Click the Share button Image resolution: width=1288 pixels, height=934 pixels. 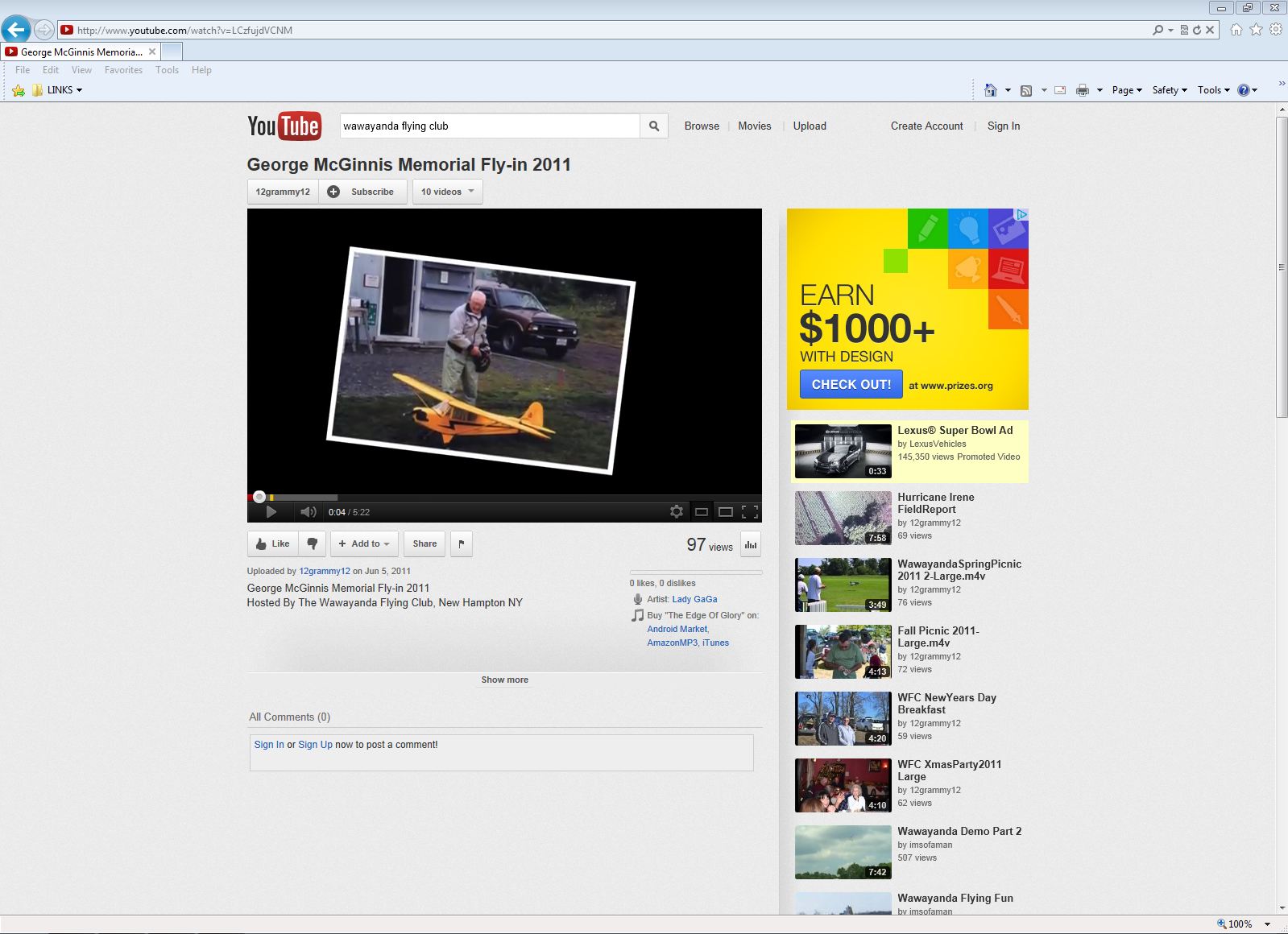[425, 543]
